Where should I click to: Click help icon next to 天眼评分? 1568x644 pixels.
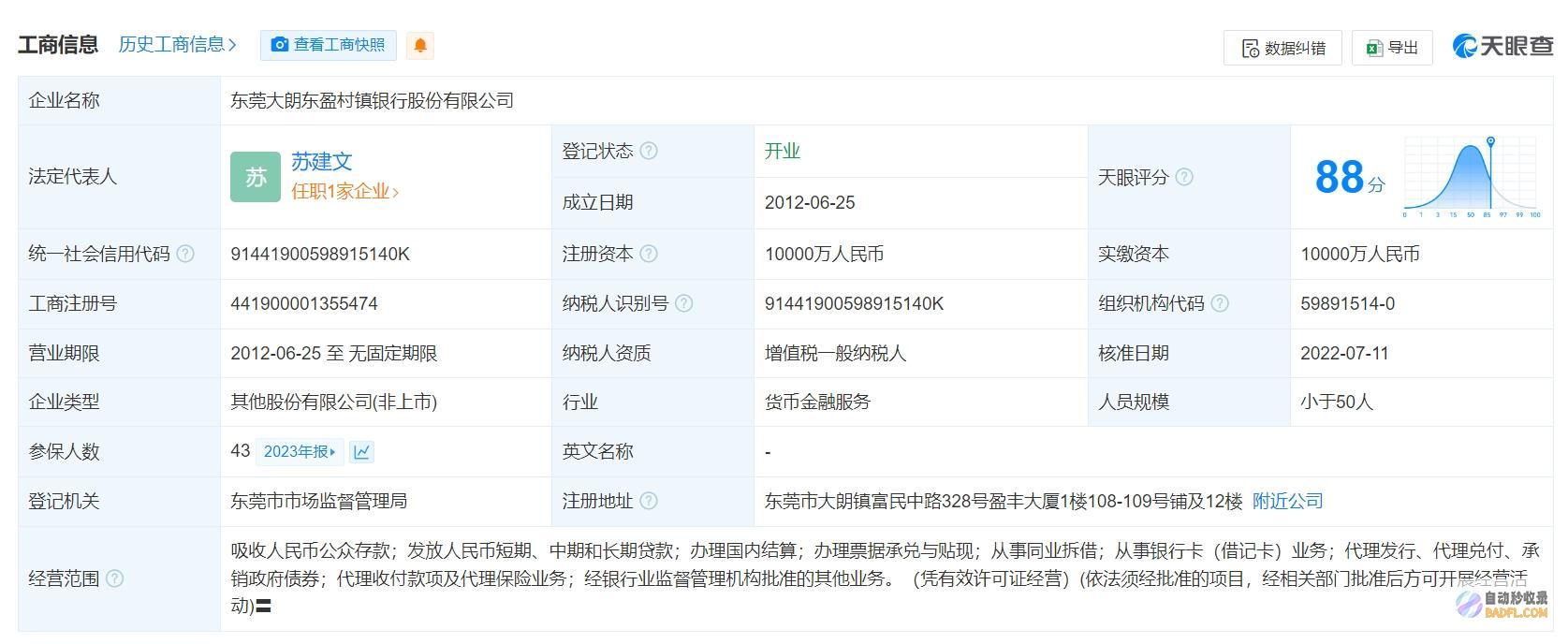click(1184, 177)
